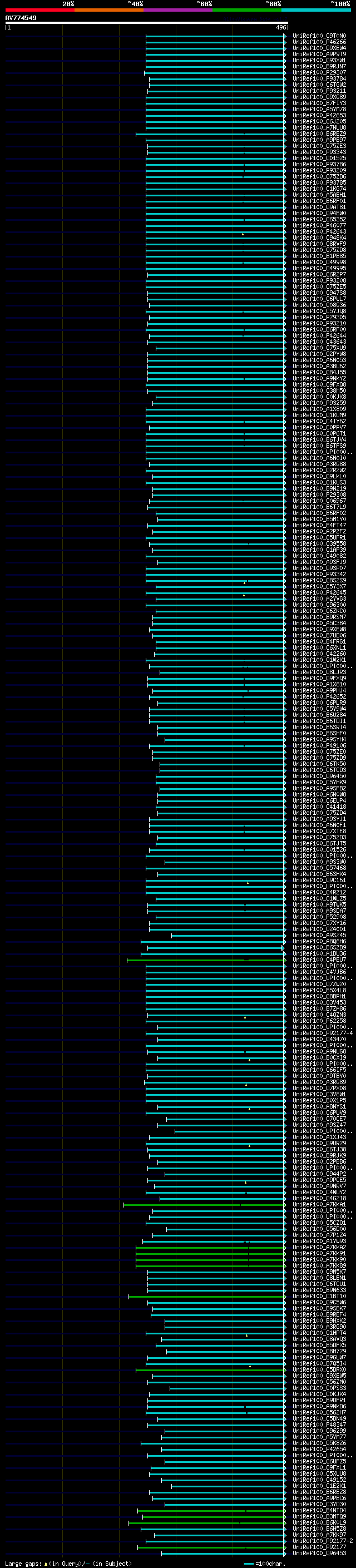
Task: Open hit UniRef100_Q75ZE3
Action: click(x=319, y=146)
